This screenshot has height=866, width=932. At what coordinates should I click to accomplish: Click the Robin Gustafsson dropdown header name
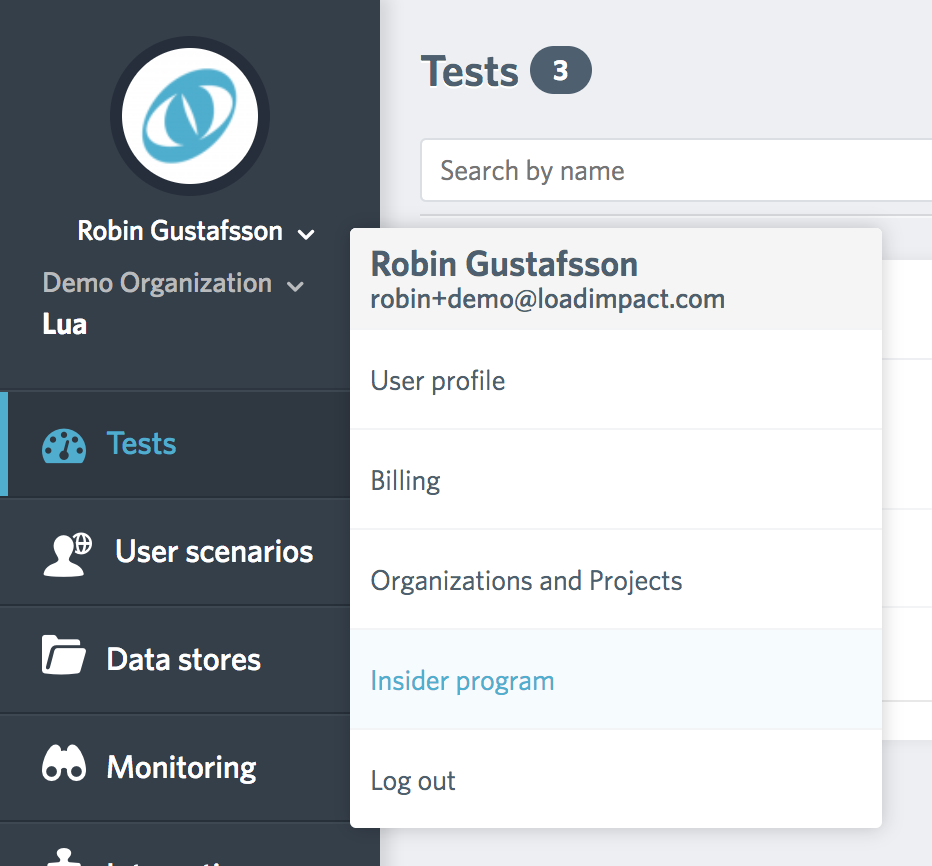[x=504, y=264]
